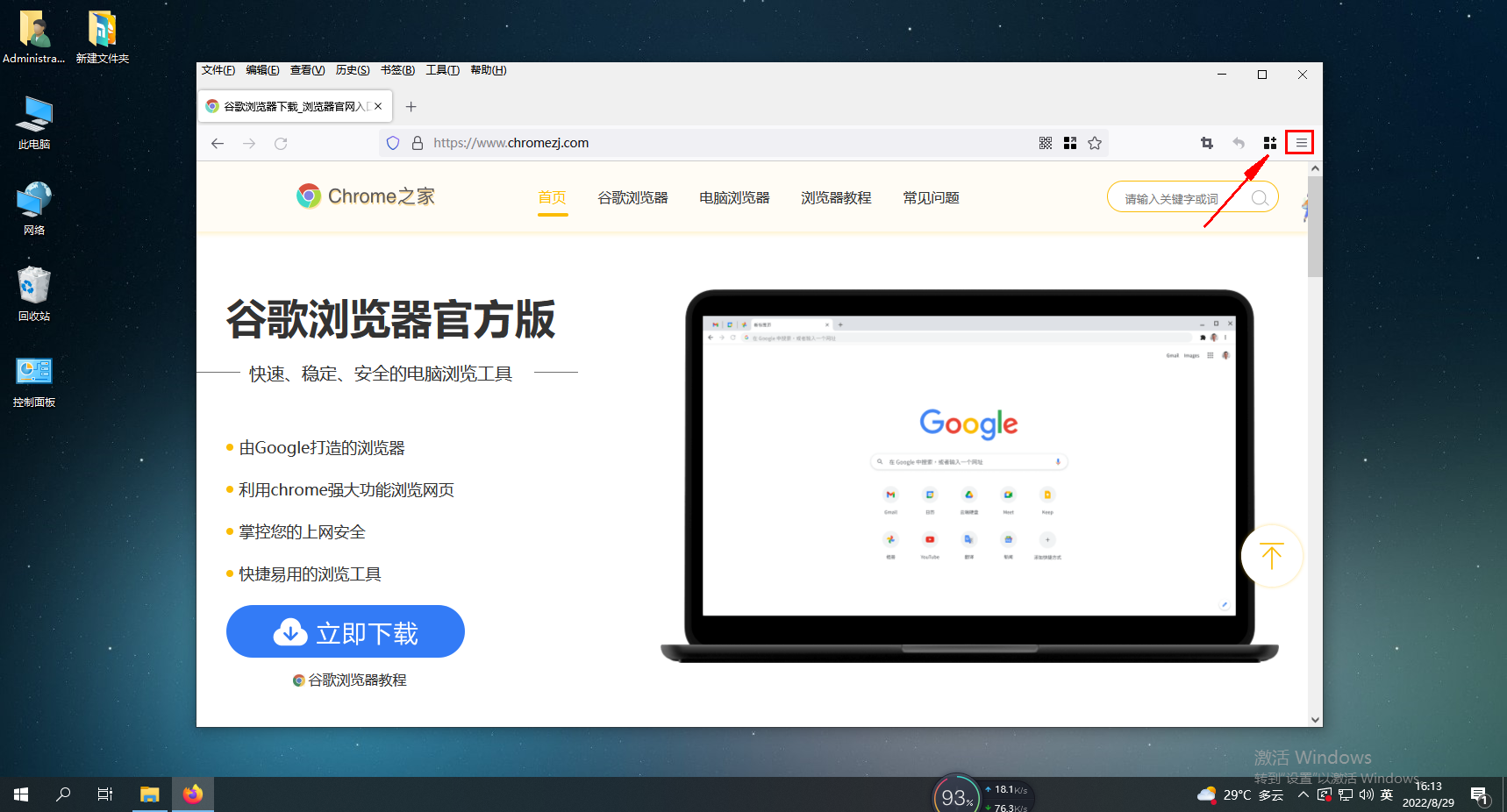
Task: Open the notification center icon
Action: 1480,795
